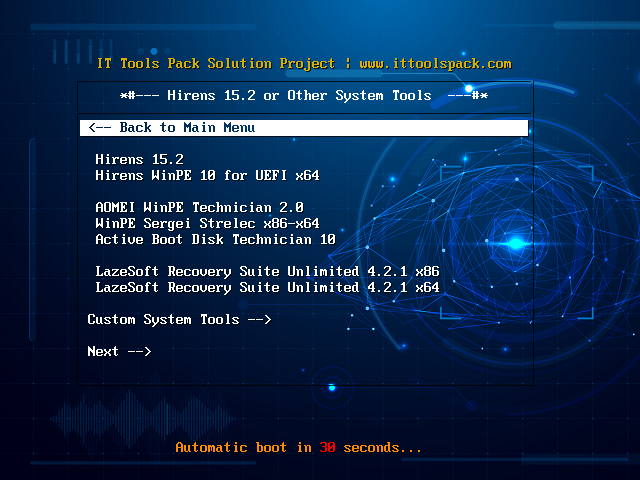Boot AOMEI WinPE Technician 2.0
This screenshot has height=480, width=640.
199,207
